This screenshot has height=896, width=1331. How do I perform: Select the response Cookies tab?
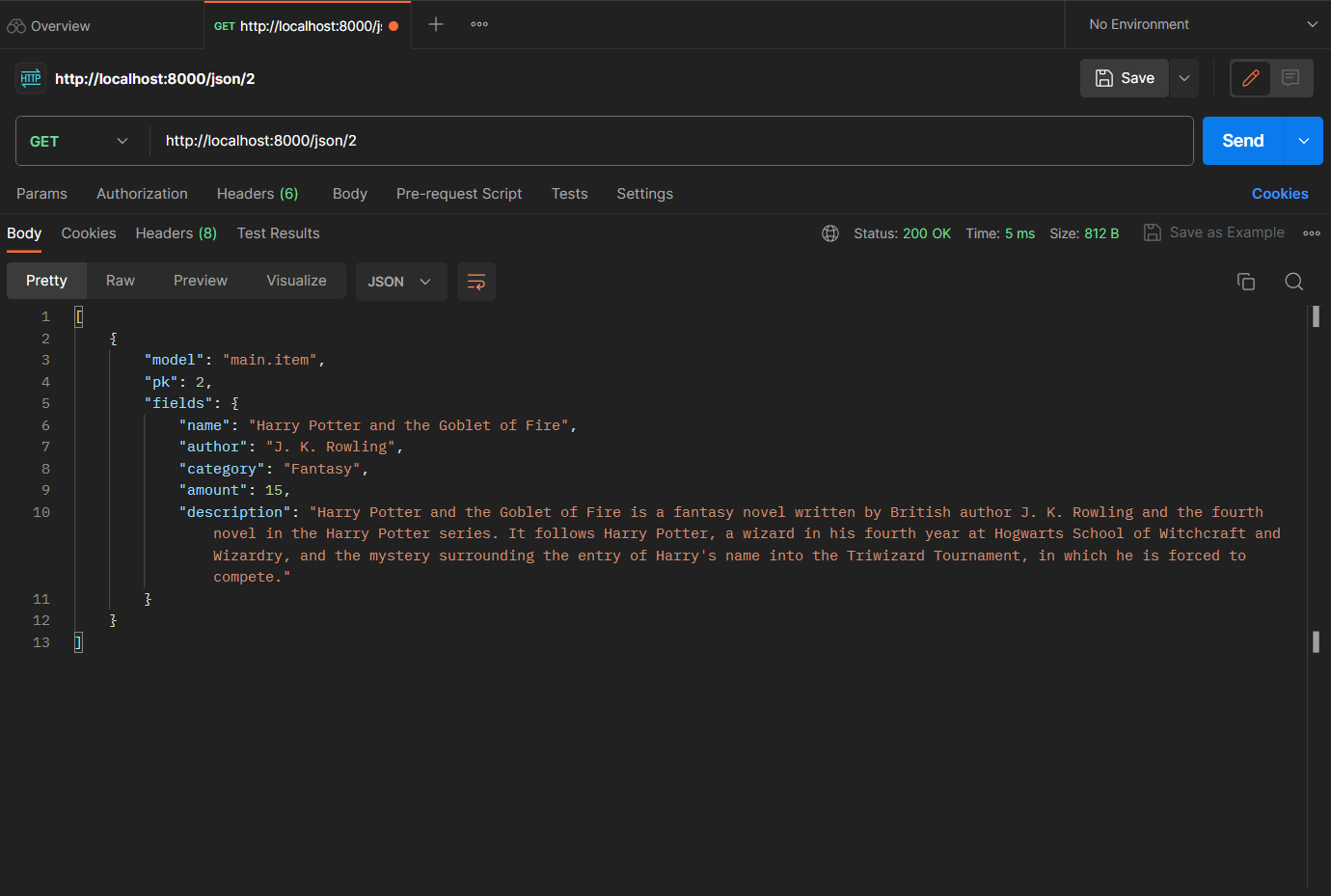[x=89, y=233]
